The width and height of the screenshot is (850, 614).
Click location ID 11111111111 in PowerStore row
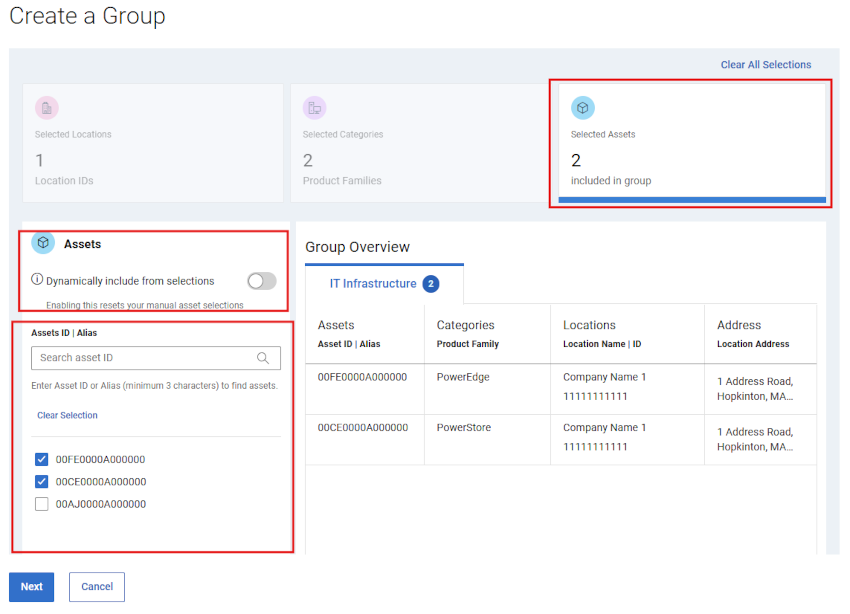point(595,447)
